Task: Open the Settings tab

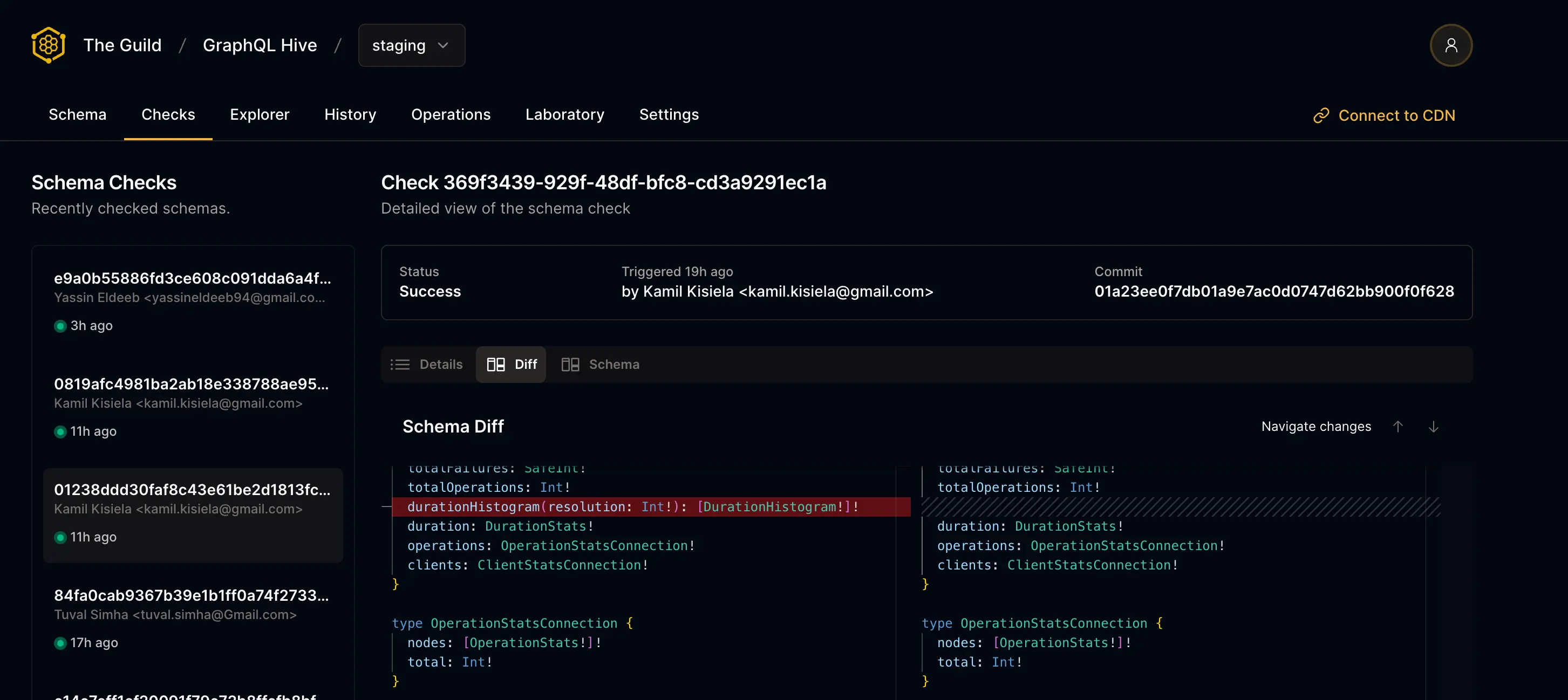Action: click(669, 114)
